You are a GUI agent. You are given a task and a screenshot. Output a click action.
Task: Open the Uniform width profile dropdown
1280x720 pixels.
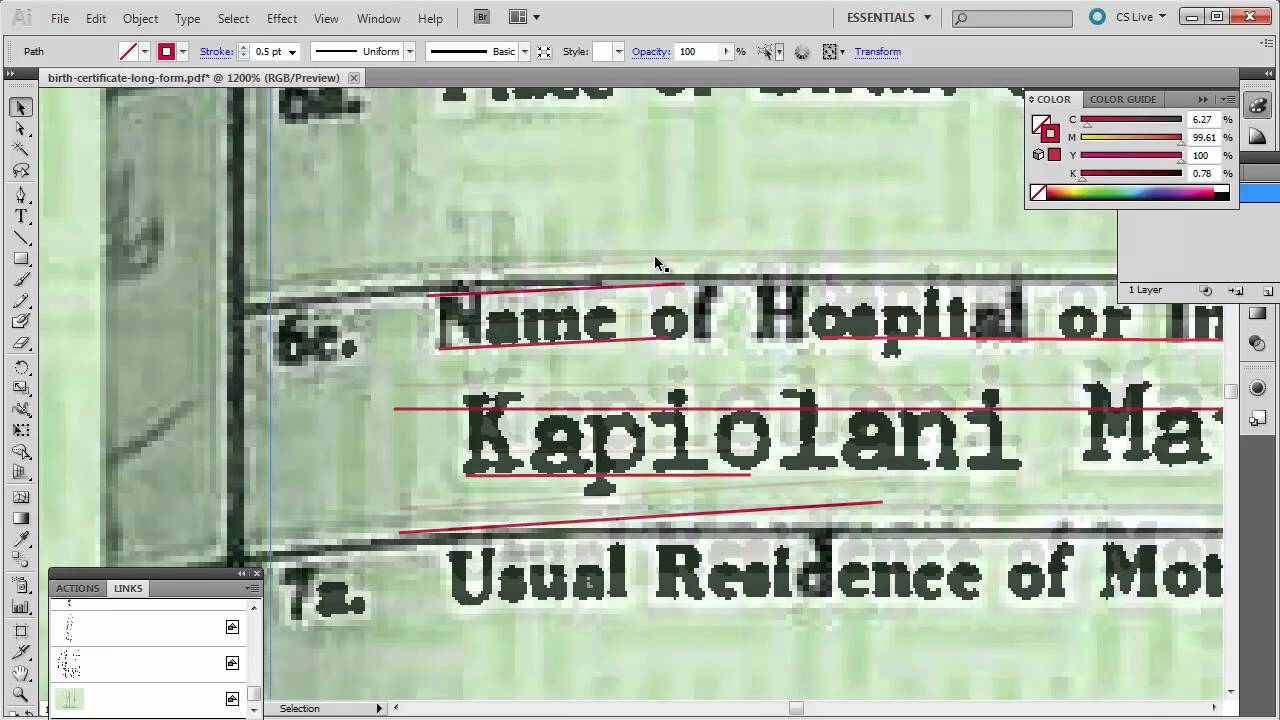point(409,52)
